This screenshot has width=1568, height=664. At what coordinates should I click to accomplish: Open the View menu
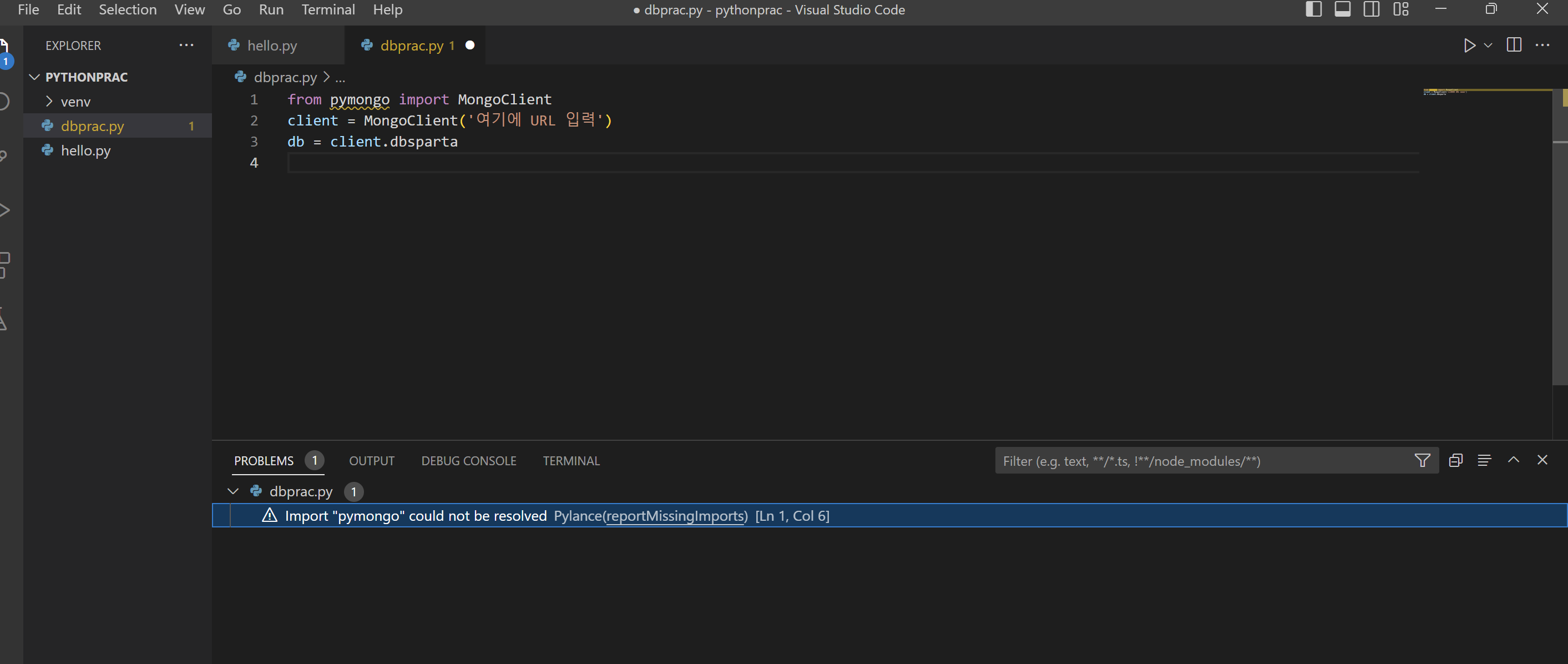(189, 10)
